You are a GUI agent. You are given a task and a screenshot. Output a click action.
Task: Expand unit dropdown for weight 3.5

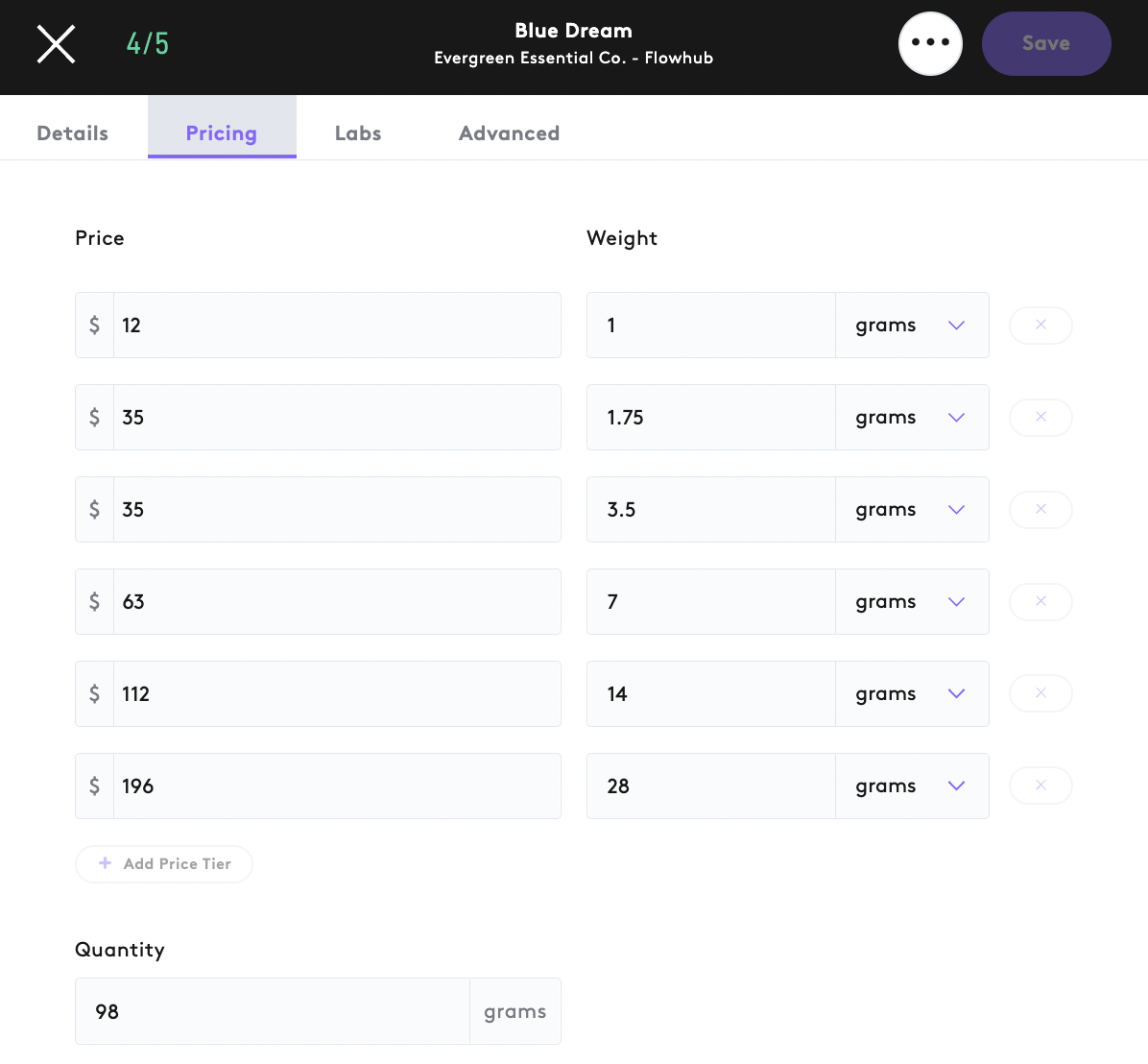(912, 510)
